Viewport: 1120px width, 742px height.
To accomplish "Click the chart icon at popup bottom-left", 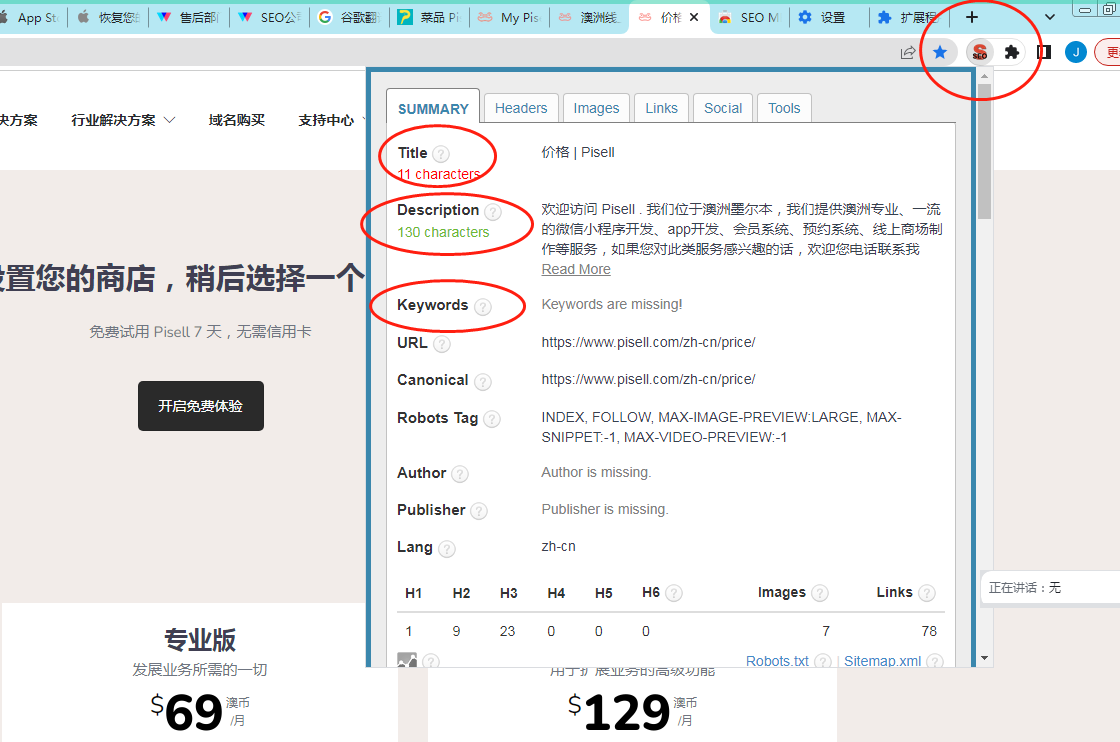I will 407,661.
